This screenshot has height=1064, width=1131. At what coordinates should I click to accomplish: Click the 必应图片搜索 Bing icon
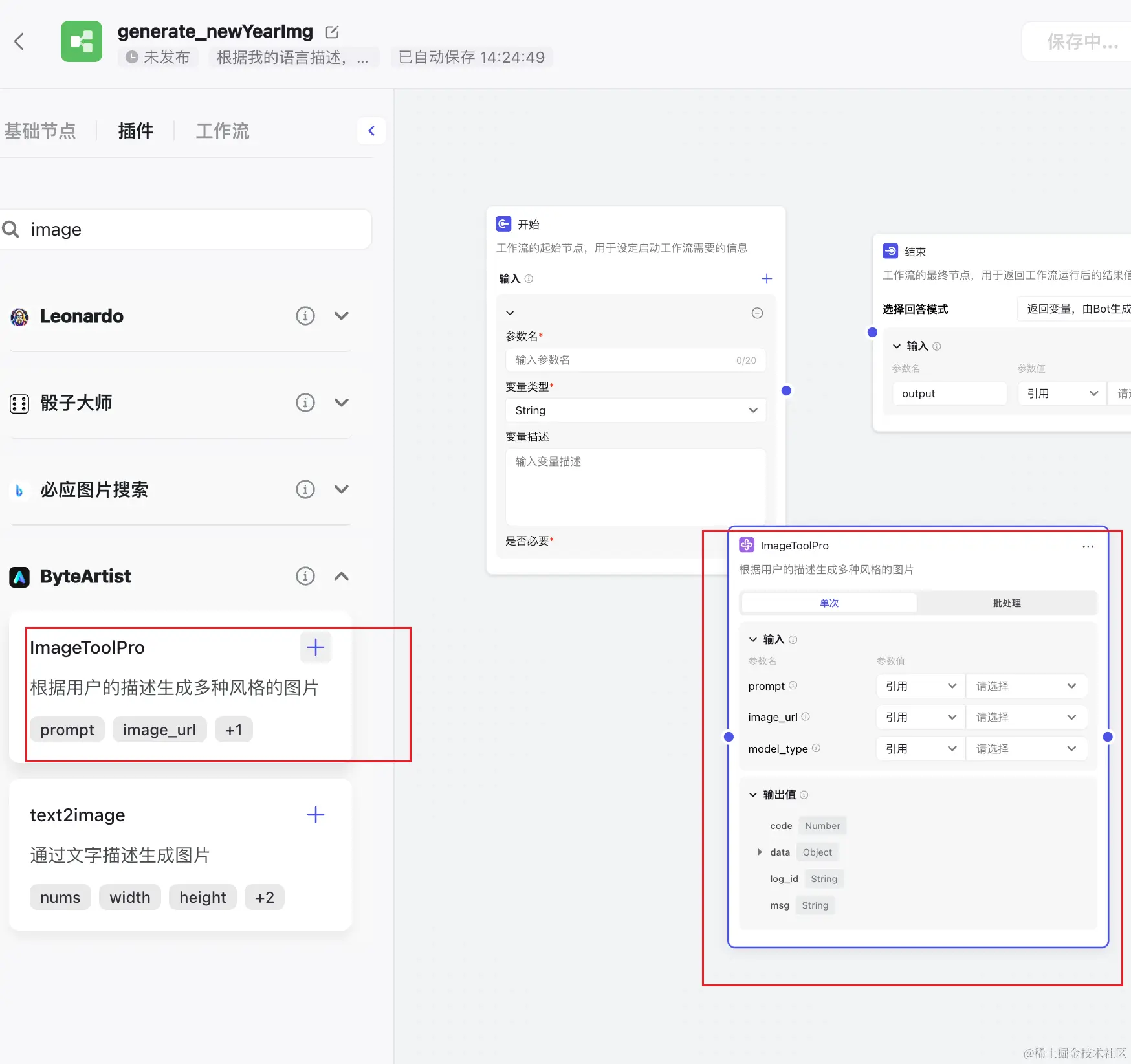[19, 491]
